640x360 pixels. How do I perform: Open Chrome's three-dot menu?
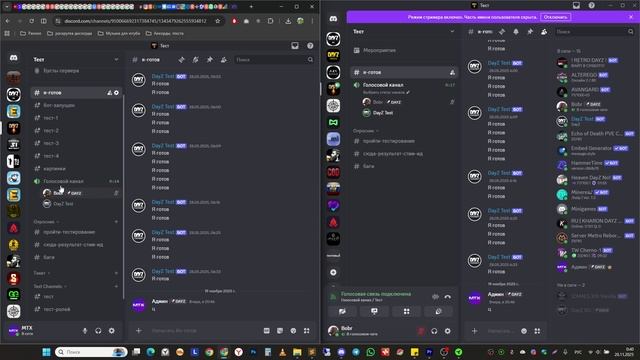pos(313,21)
